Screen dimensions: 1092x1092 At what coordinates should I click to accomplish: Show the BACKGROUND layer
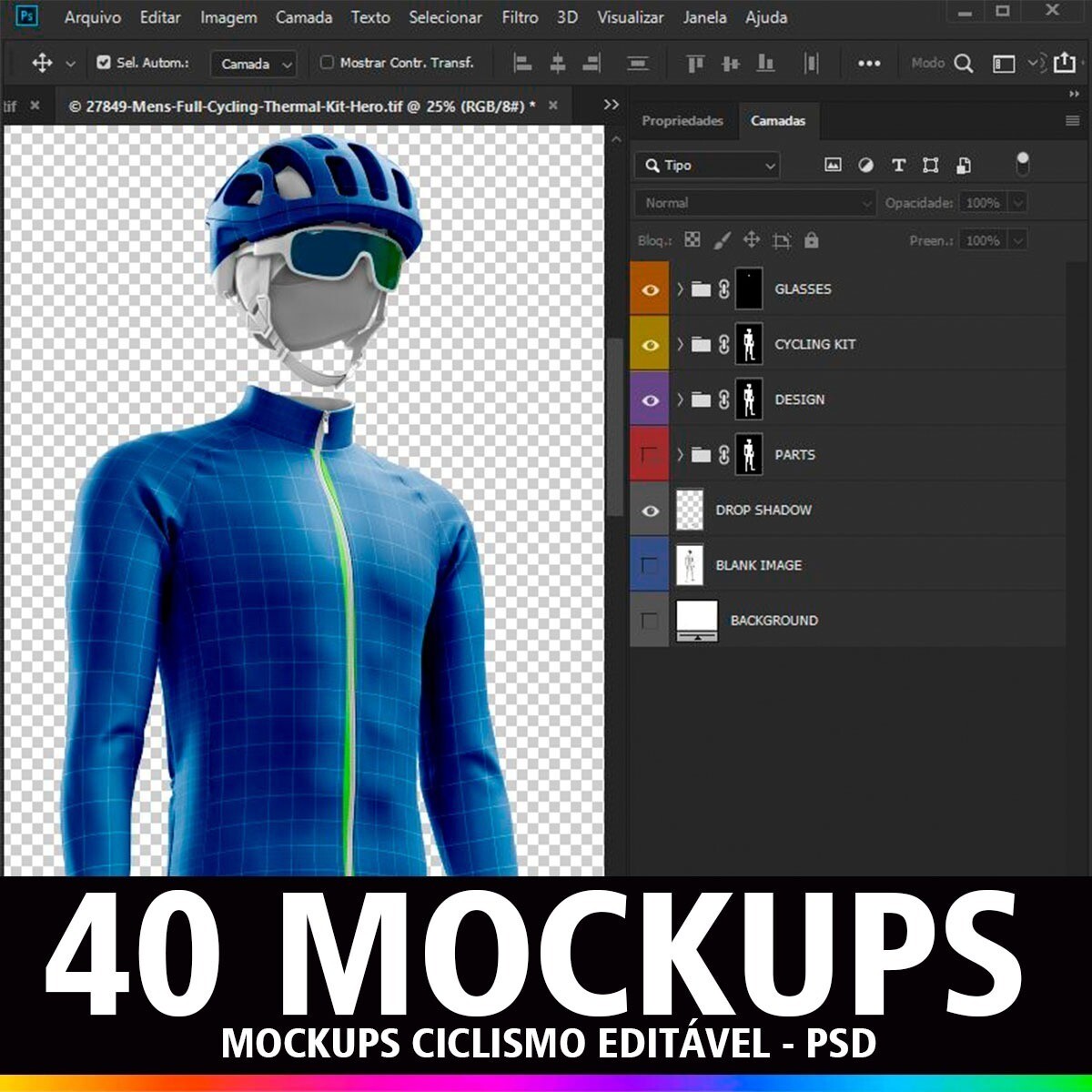(650, 621)
